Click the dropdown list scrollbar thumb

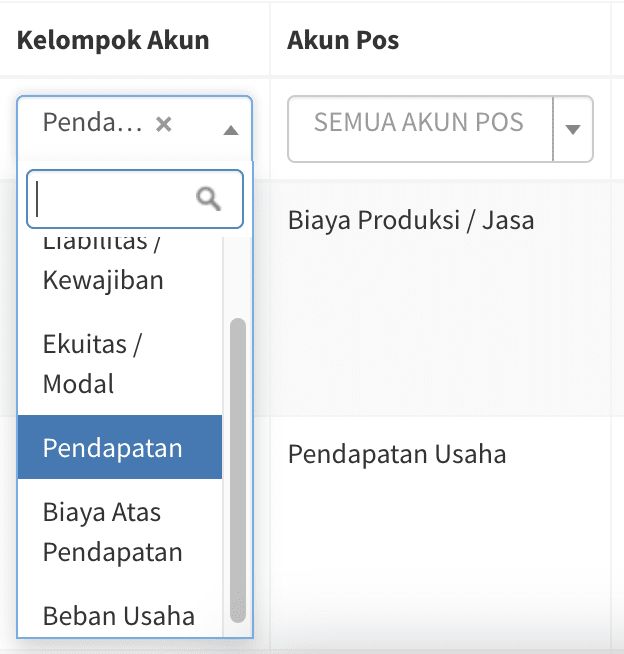coord(238,470)
